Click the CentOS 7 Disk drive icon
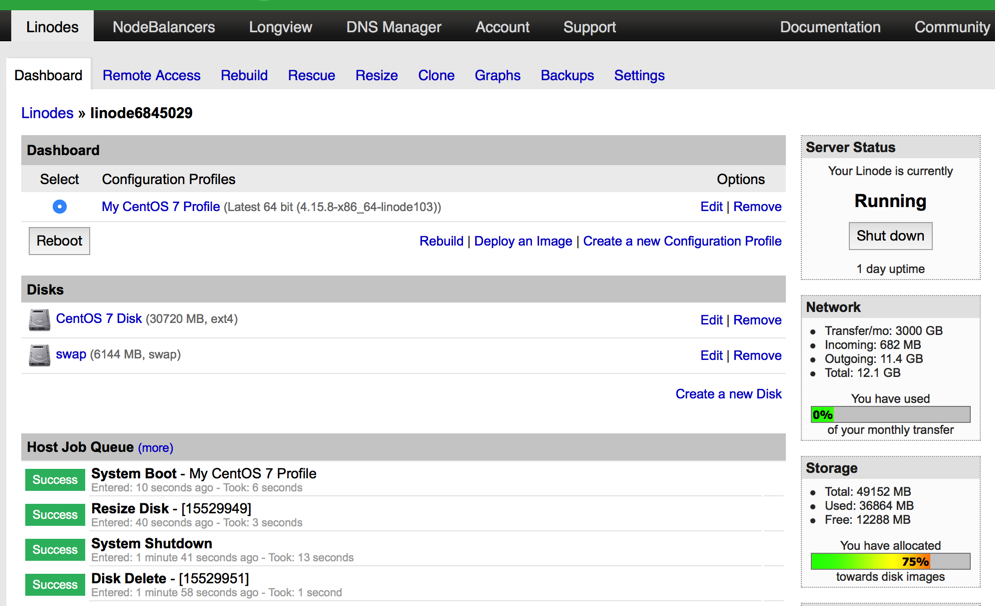Screen dimensions: 995x606 click(x=39, y=319)
